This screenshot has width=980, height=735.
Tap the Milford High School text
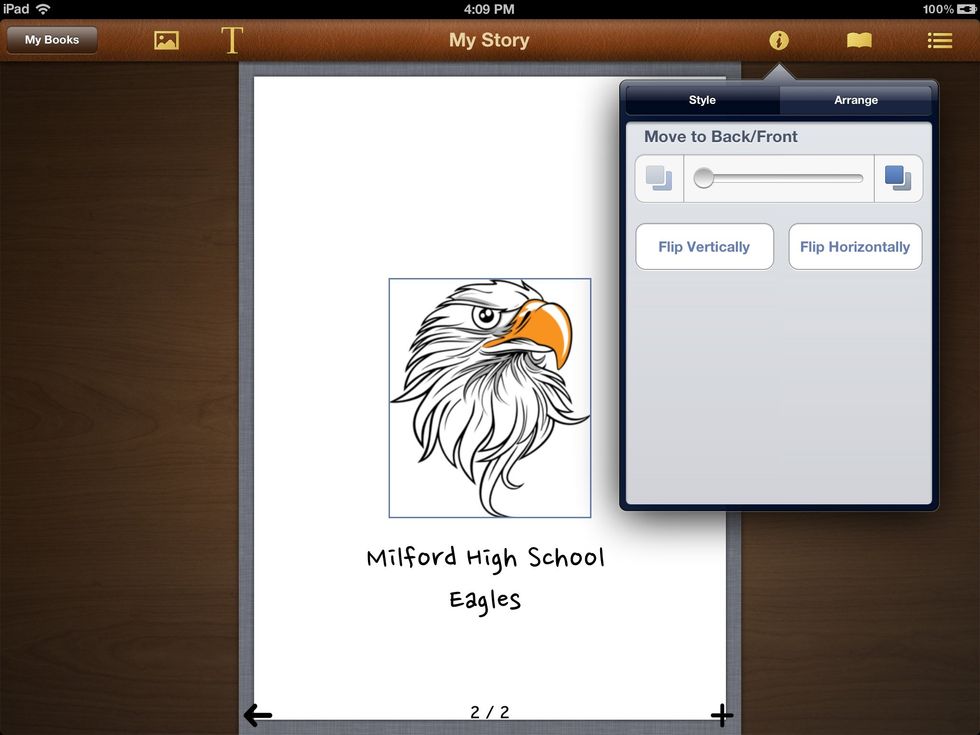click(485, 557)
